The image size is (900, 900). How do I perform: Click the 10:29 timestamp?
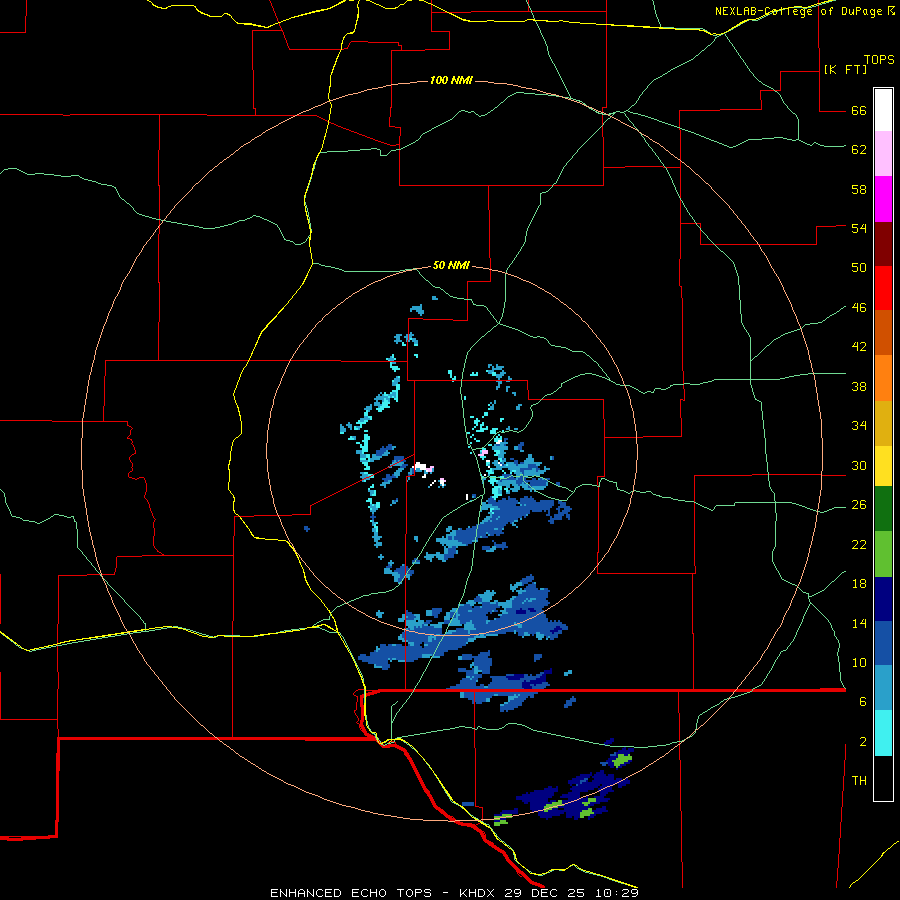[617, 893]
